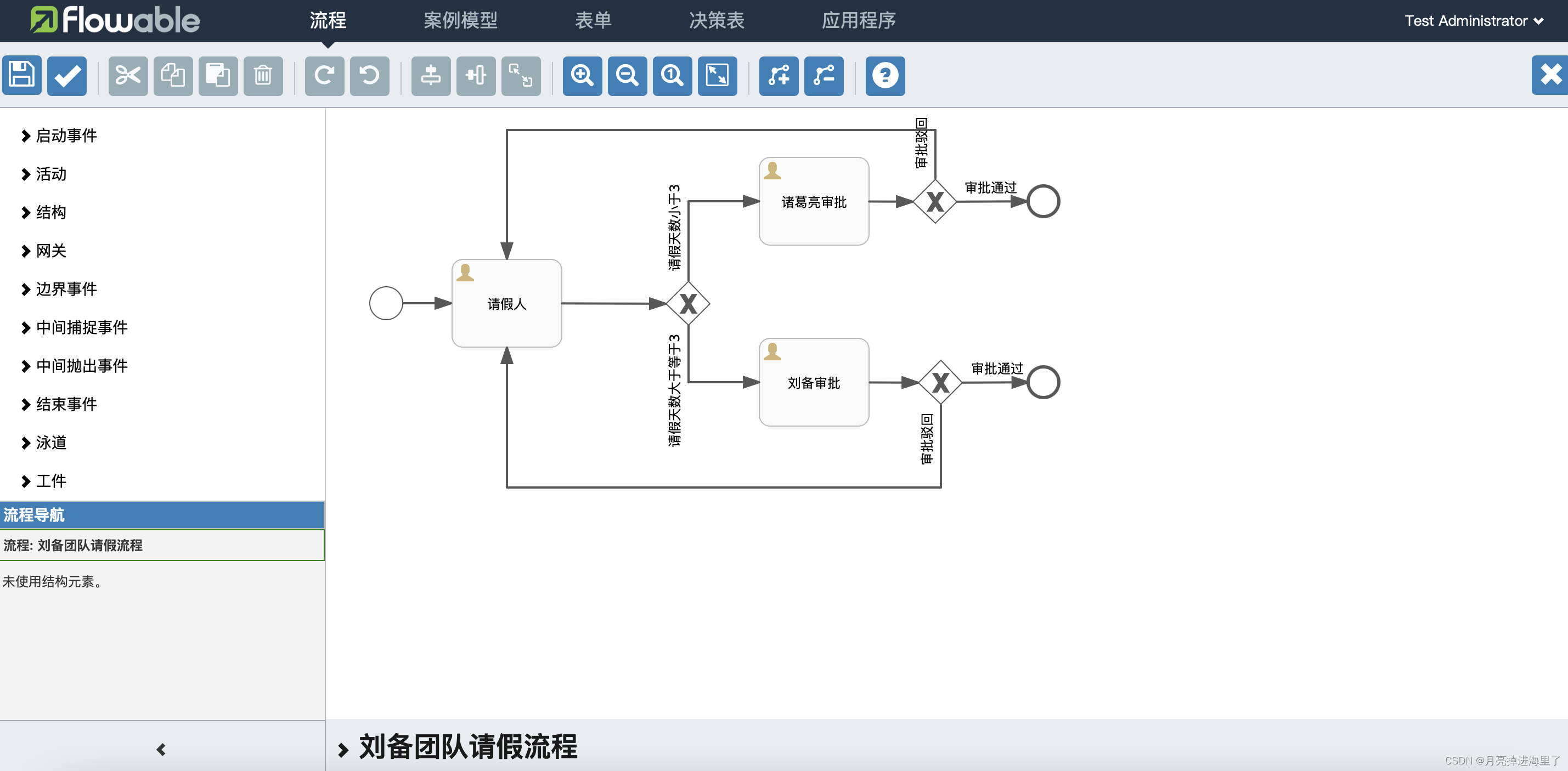Click the 请假天数大于等于3 flow label
Screen dimensions: 1568x771
674,390
